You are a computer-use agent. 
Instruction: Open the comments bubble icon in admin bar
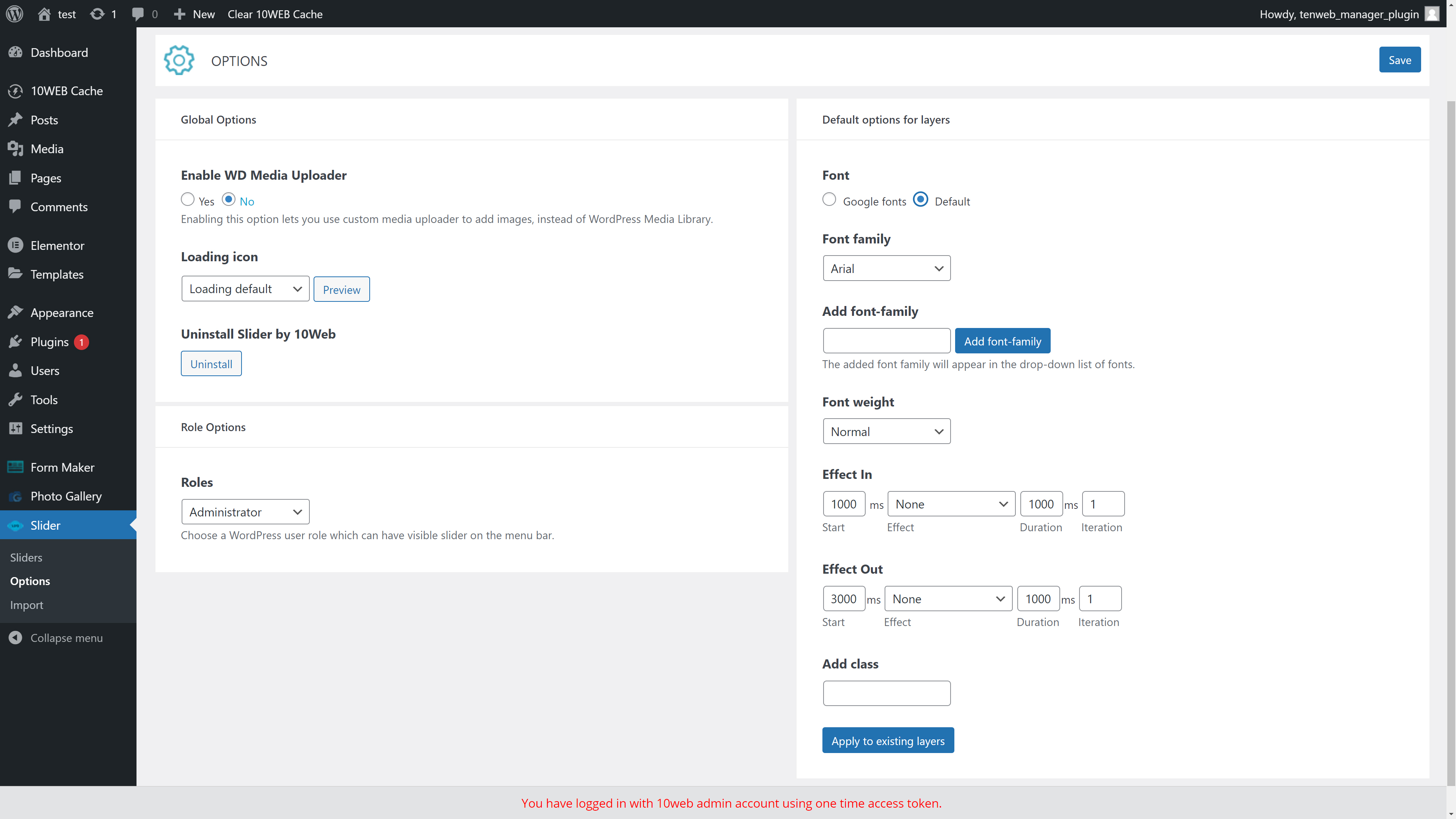click(x=137, y=14)
